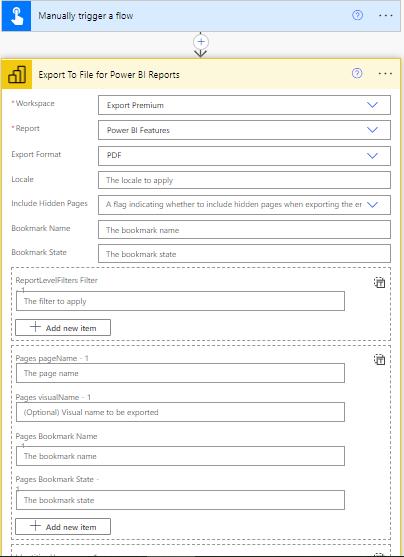The width and height of the screenshot is (404, 557).
Task: Expand the Workspace dropdown
Action: [372, 105]
